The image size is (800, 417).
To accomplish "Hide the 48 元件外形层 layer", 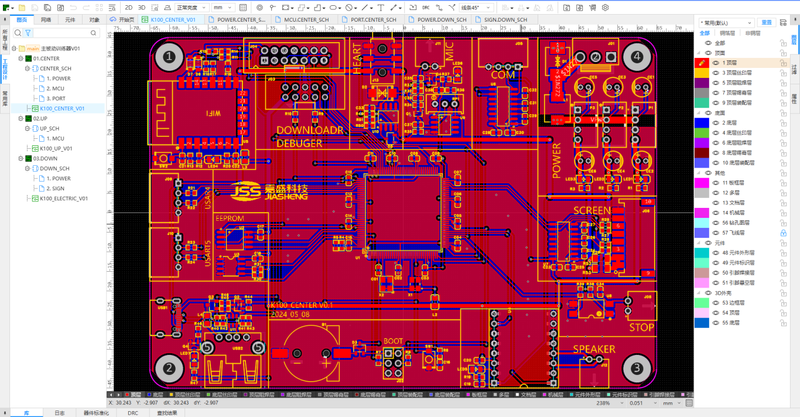I will pyautogui.click(x=715, y=253).
